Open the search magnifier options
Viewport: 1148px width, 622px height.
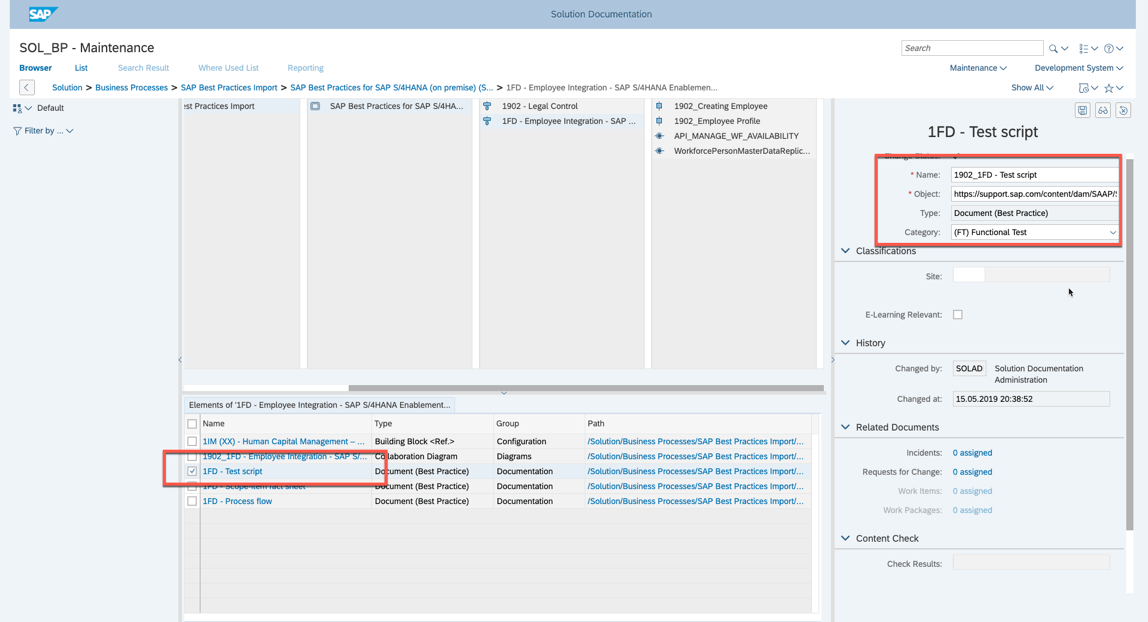point(1053,48)
